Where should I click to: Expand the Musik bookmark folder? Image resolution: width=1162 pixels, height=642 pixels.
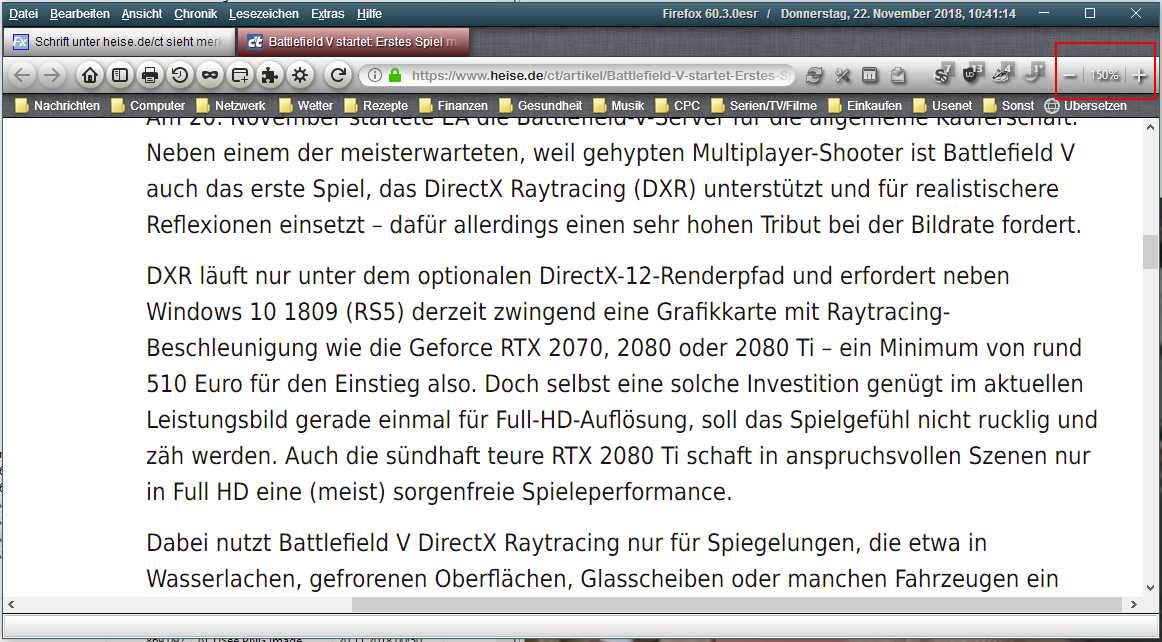pos(619,106)
